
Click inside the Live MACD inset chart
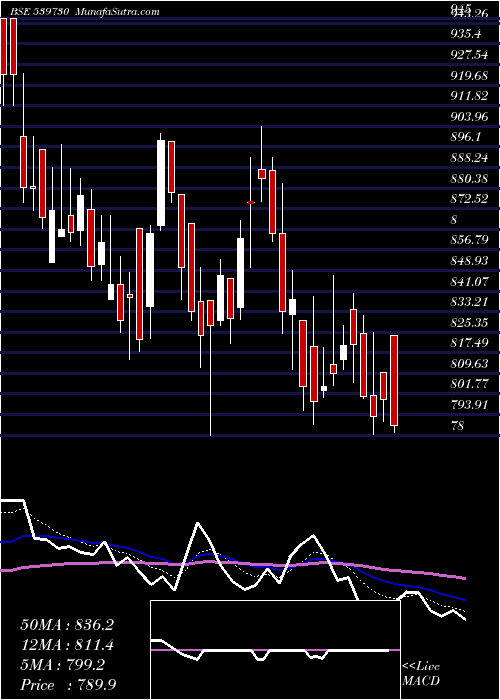click(275, 650)
